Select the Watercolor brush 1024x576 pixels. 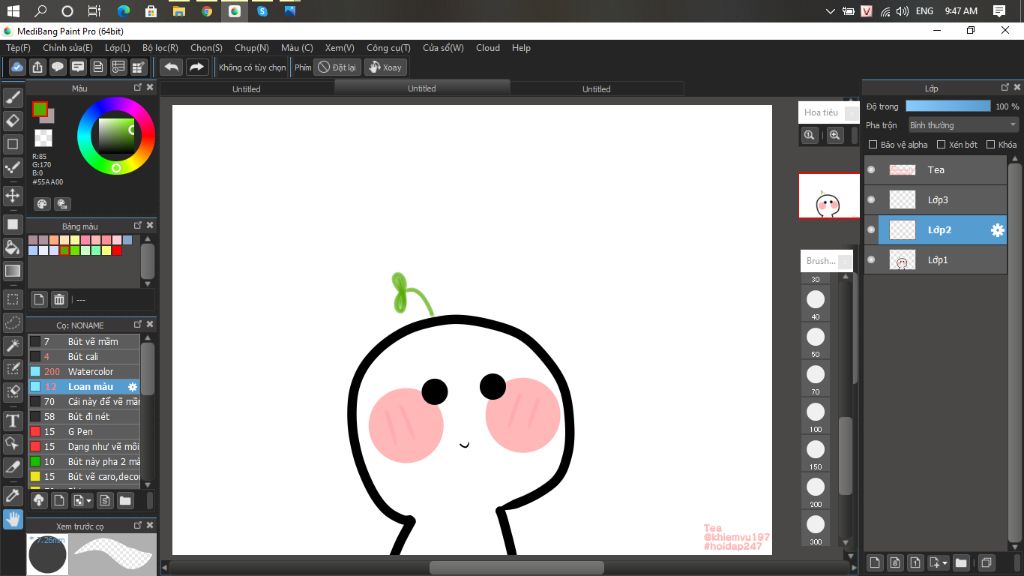coord(84,372)
